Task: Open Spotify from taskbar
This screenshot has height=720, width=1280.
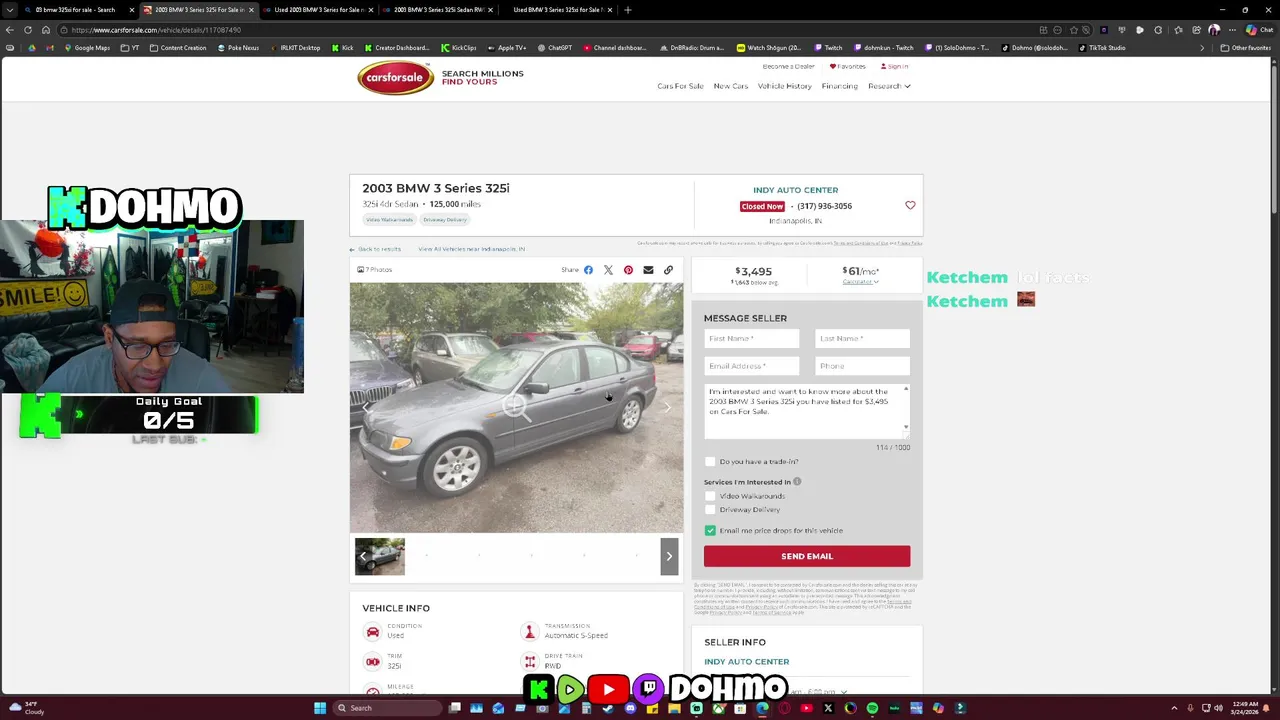Action: pos(872,708)
